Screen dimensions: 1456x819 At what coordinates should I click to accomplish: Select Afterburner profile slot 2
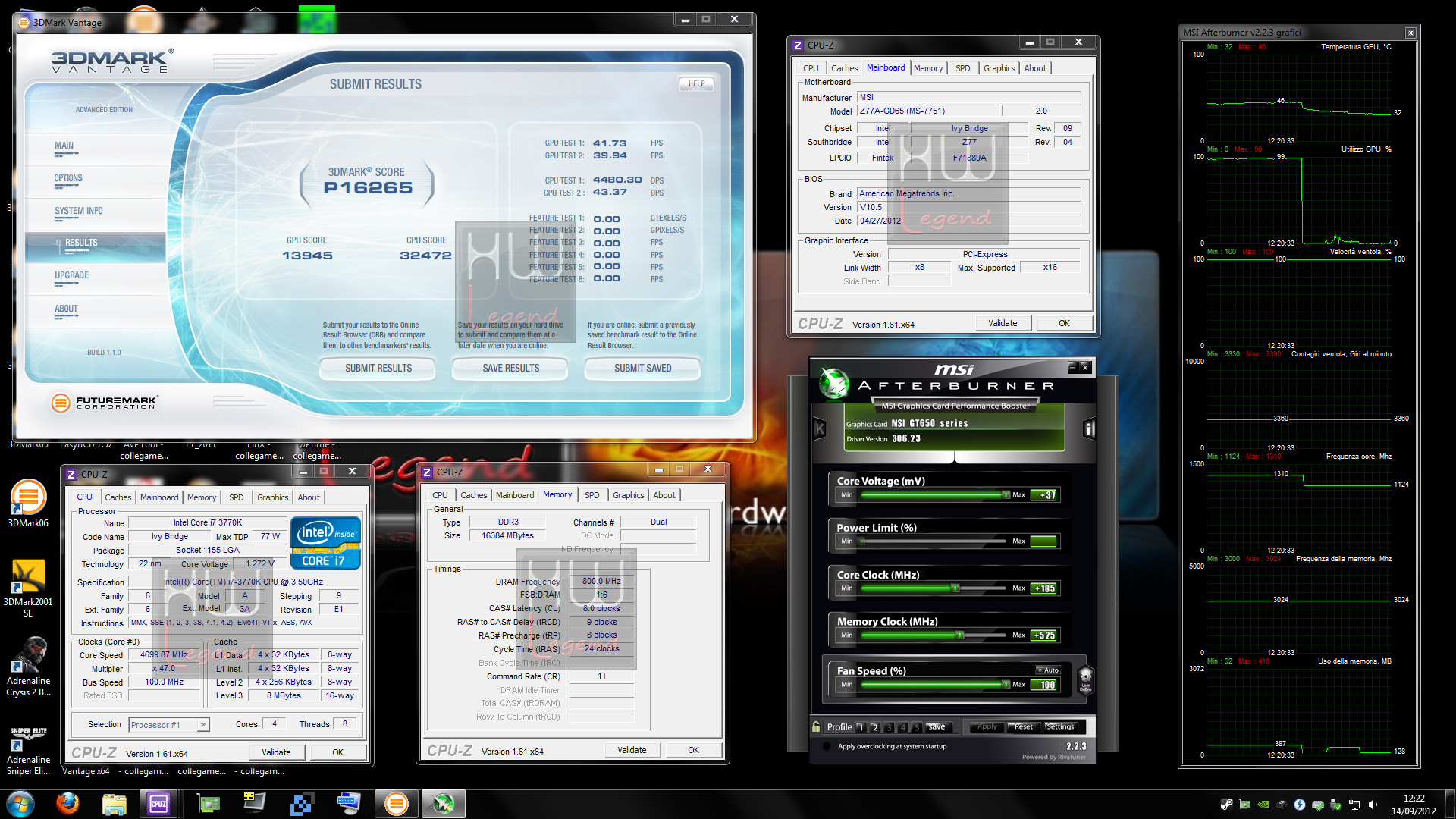coord(874,726)
